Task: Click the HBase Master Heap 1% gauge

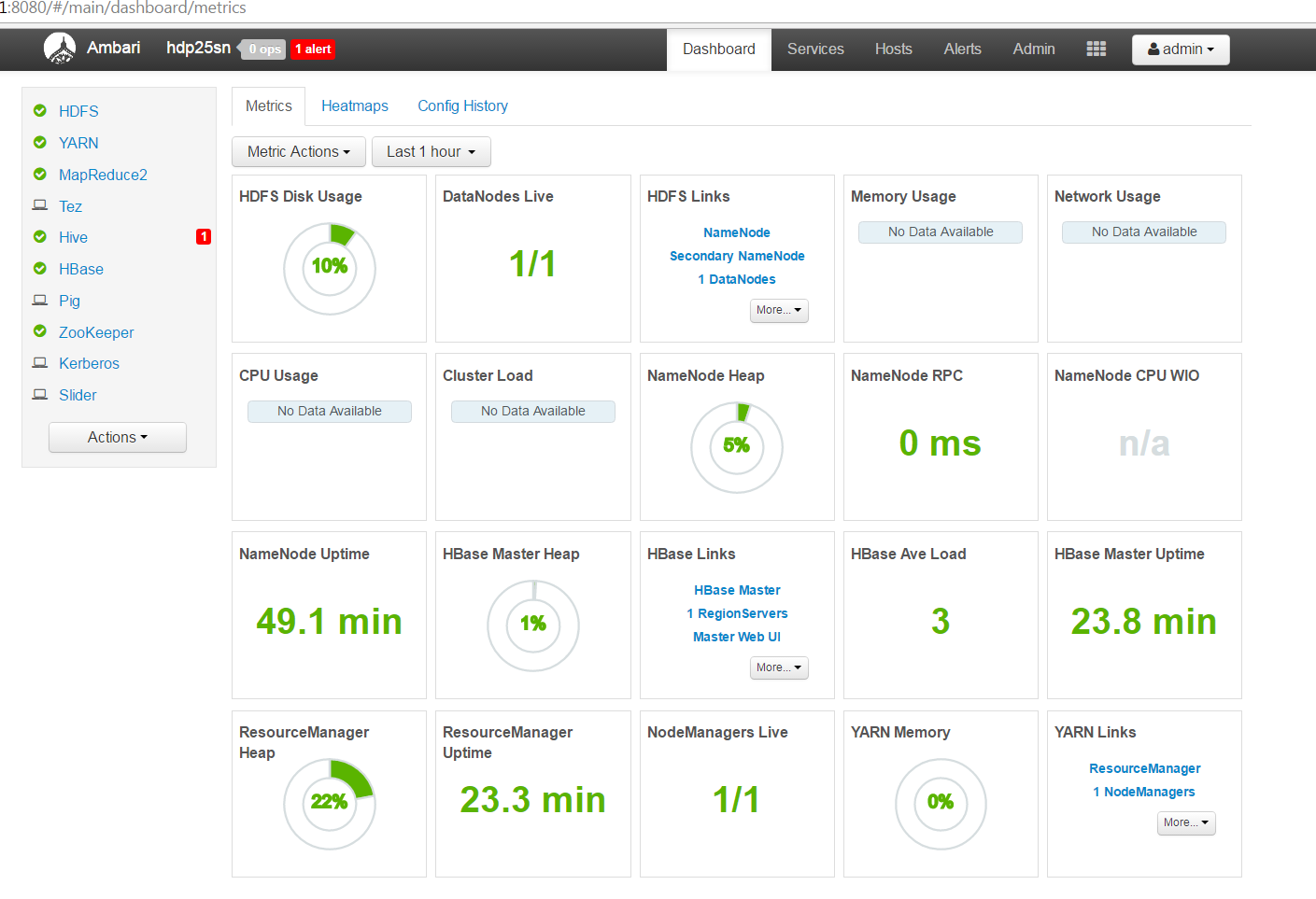Action: pos(533,625)
